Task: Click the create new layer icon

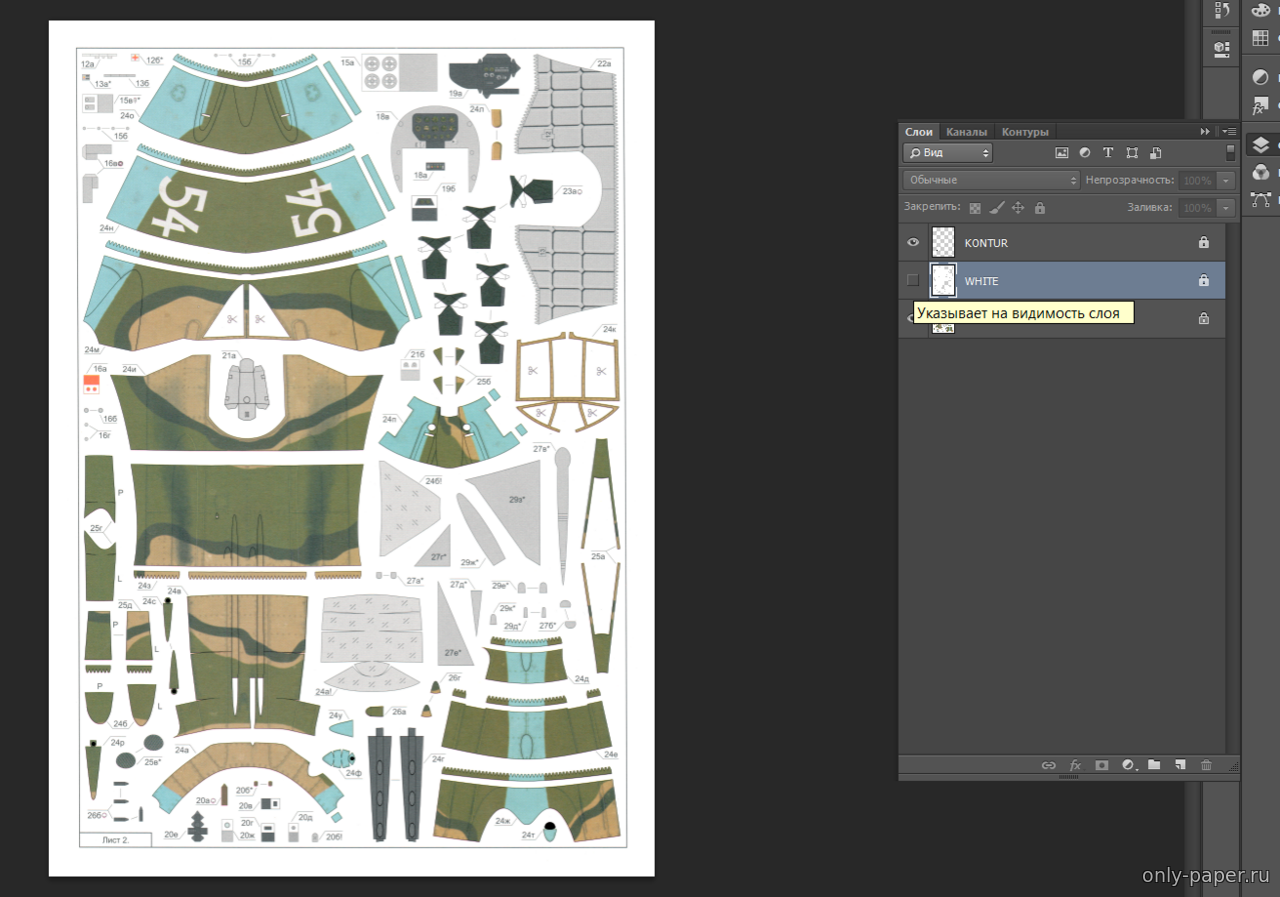Action: pos(1180,765)
